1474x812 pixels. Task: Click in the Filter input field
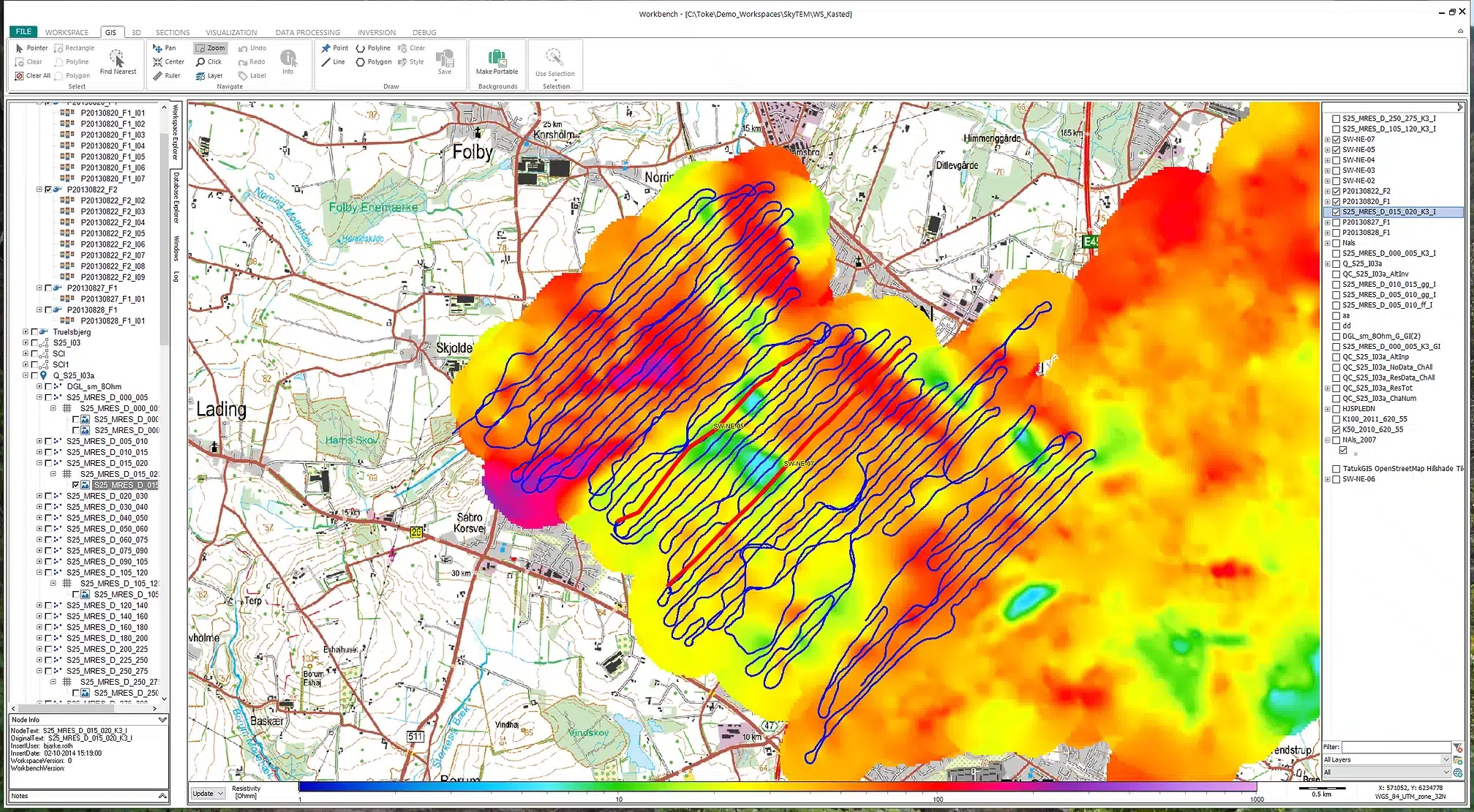1396,747
